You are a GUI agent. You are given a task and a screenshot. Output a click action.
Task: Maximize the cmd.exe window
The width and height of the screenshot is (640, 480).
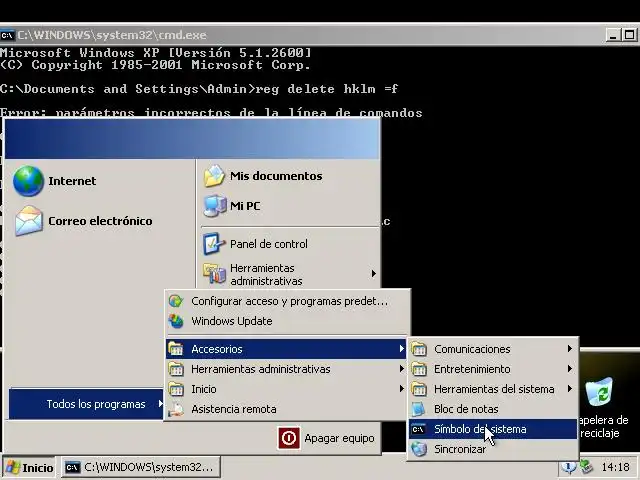[629, 35]
